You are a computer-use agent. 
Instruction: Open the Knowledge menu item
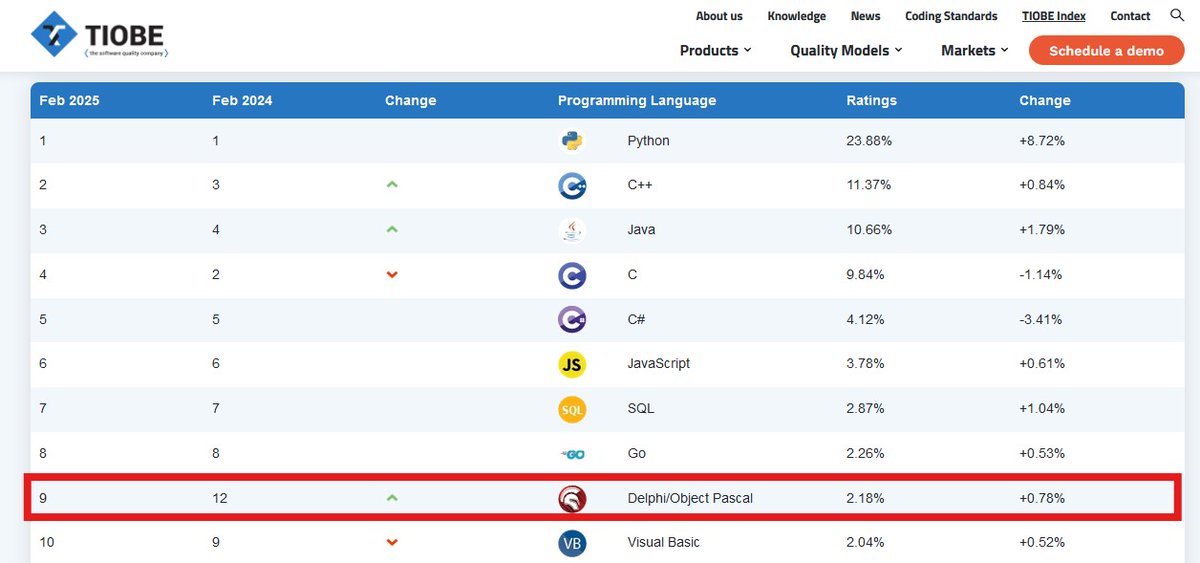[x=796, y=16]
